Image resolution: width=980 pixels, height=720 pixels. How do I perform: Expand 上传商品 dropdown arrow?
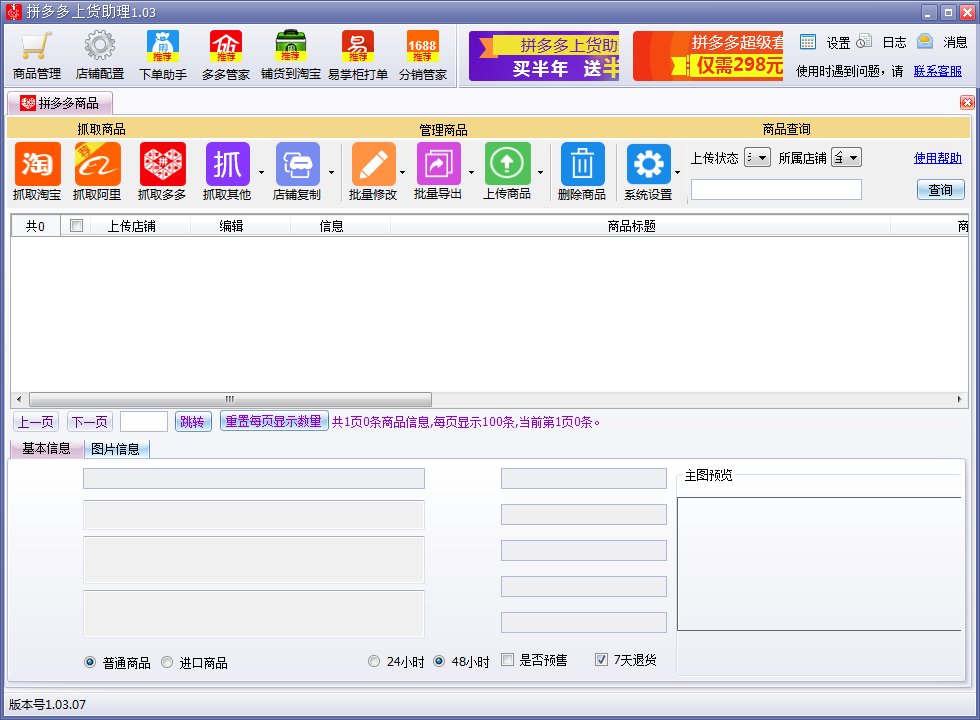pyautogui.click(x=541, y=172)
